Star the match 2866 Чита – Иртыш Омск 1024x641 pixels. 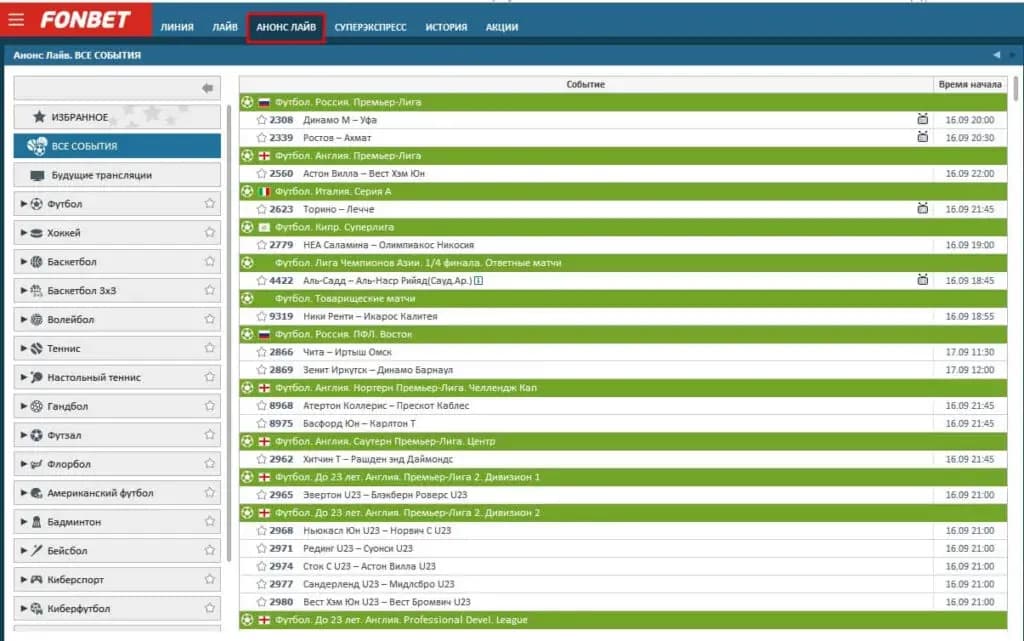[x=261, y=352]
